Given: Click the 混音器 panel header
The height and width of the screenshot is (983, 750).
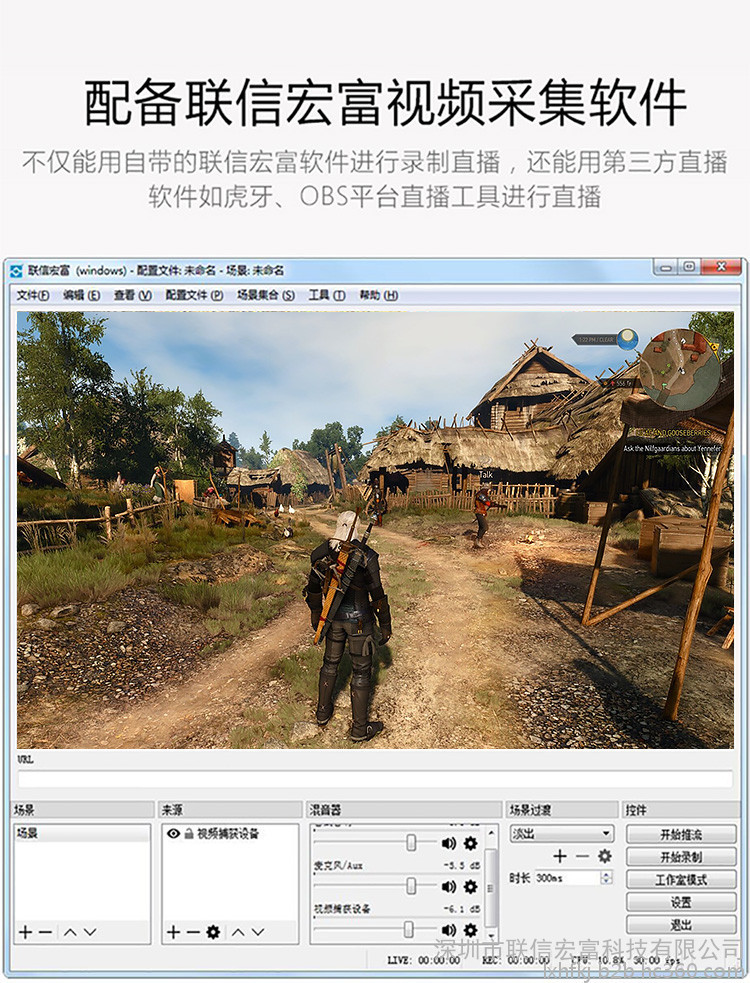Looking at the screenshot, I should click(405, 810).
